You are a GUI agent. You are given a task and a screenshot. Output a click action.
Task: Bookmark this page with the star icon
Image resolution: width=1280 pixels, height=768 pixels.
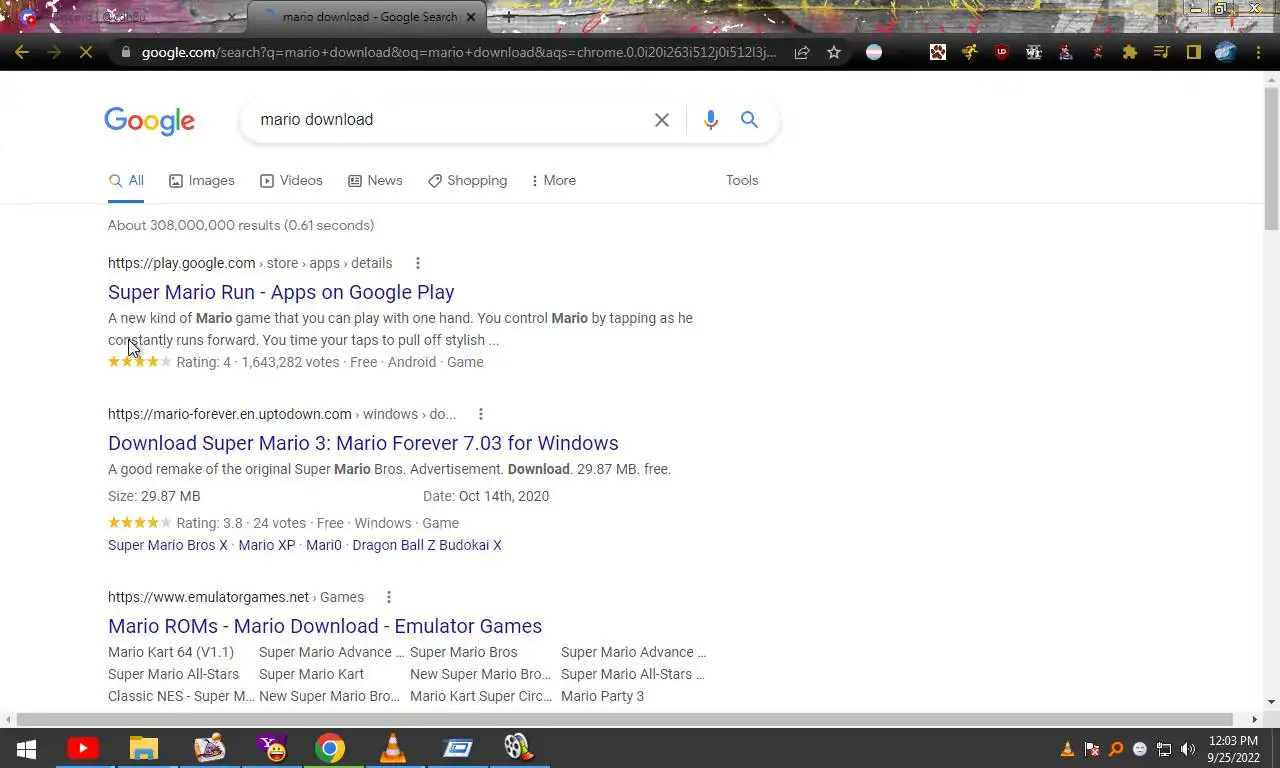pyautogui.click(x=834, y=52)
